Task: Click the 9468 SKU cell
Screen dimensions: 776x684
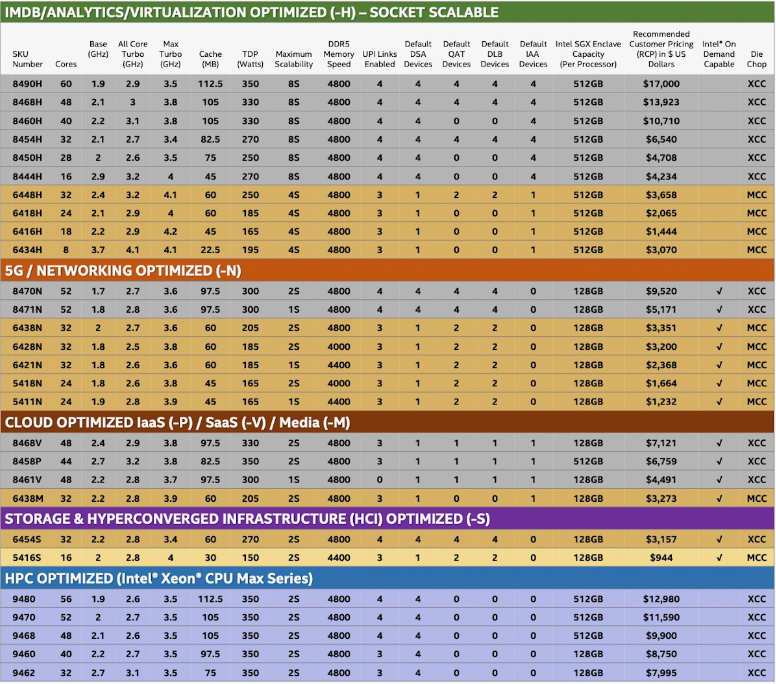Action: 24,635
